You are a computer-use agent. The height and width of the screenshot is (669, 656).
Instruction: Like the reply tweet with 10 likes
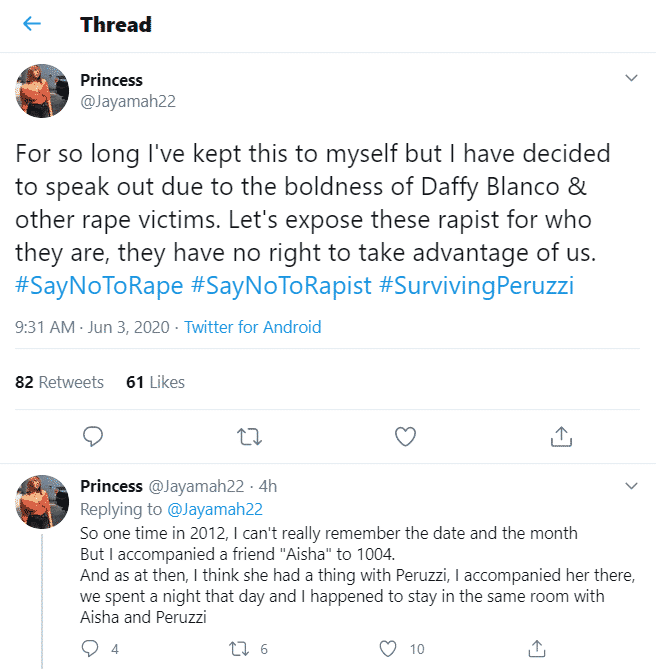386,648
